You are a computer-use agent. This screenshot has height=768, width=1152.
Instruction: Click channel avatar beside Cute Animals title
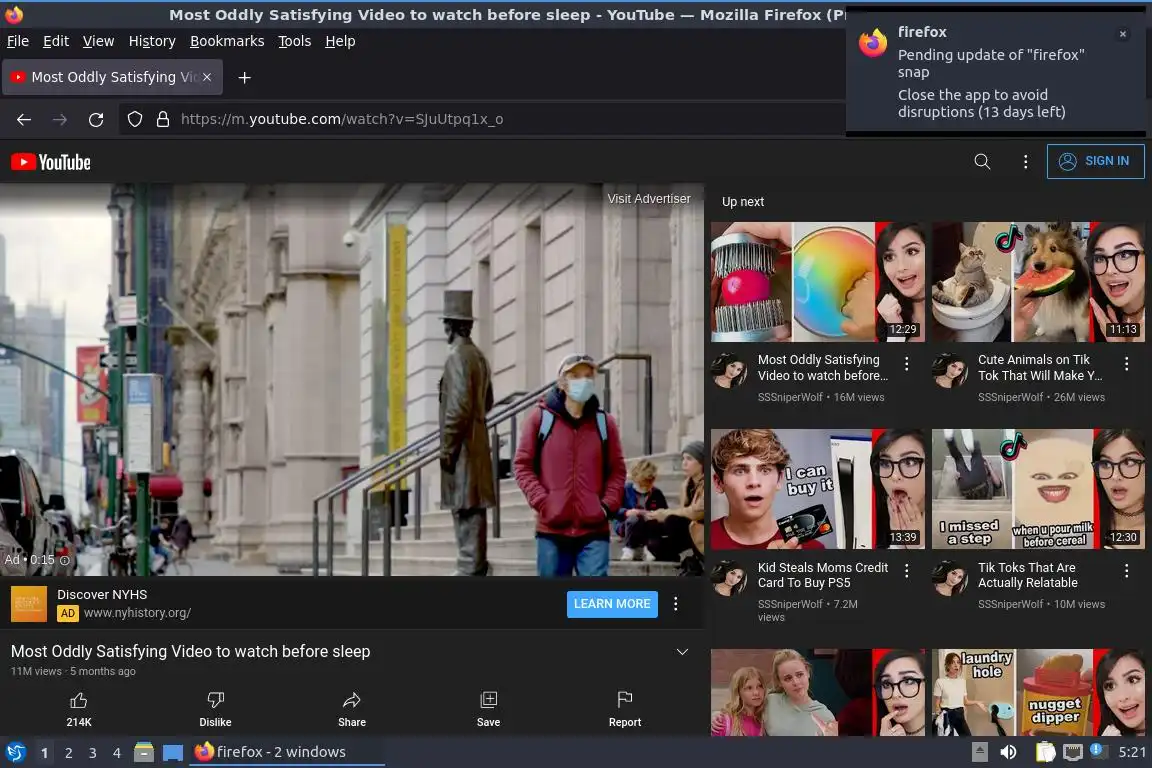click(950, 370)
